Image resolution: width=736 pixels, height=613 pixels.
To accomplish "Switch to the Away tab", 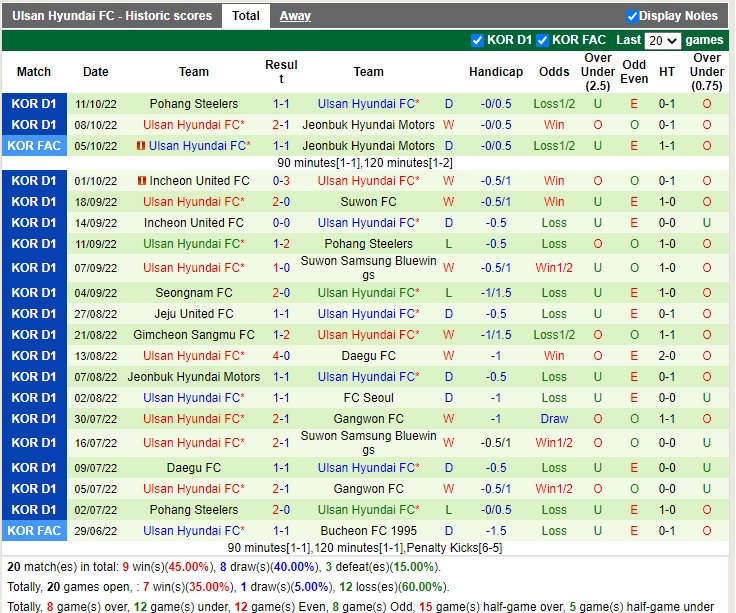I will (x=295, y=16).
